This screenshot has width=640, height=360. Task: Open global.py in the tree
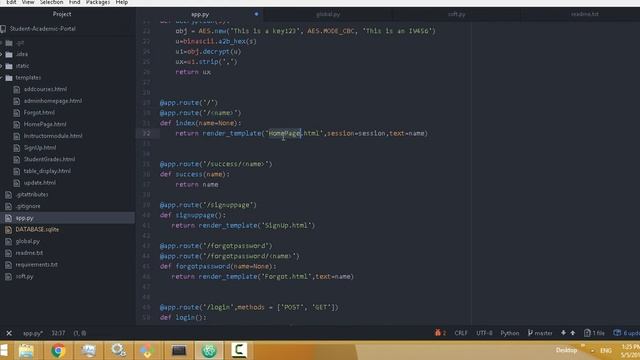pyautogui.click(x=28, y=241)
